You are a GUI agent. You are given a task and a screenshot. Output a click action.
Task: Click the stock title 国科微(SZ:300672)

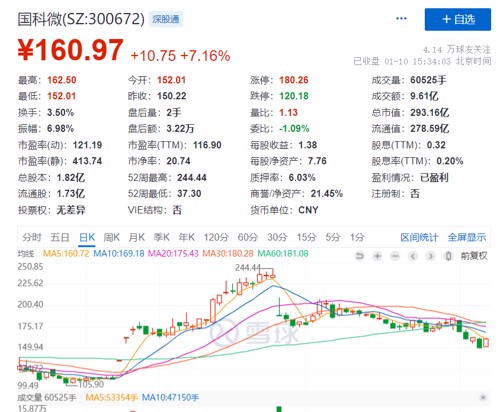(81, 19)
